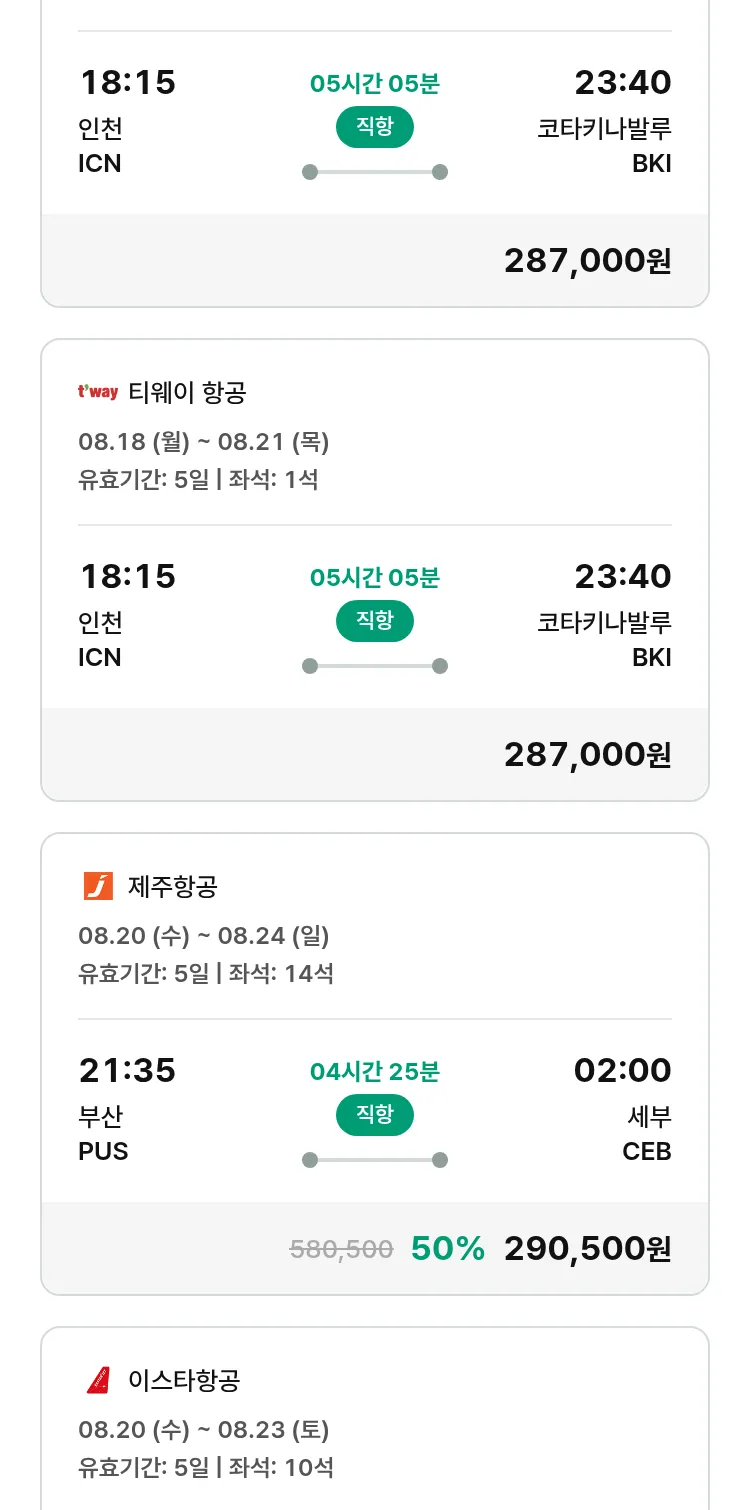
Task: Click the T'way airline logo icon
Action: pos(98,392)
